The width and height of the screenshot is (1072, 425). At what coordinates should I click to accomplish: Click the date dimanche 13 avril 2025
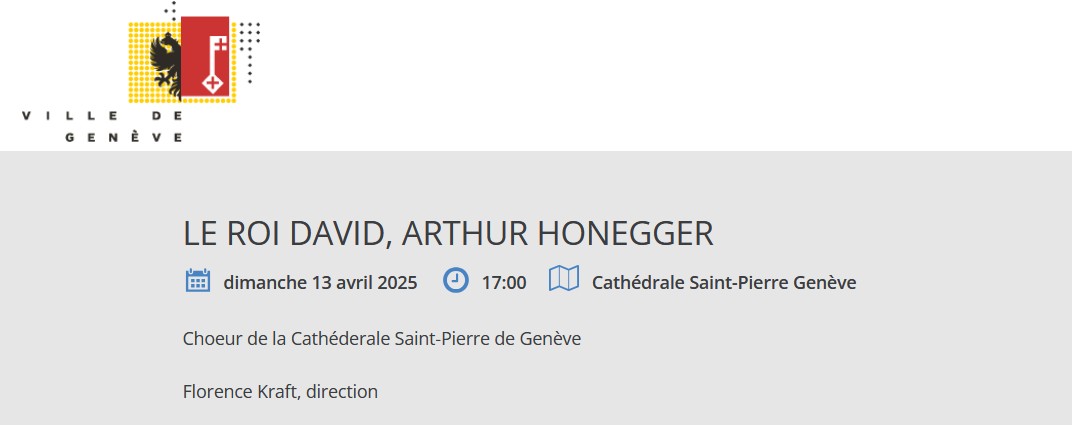point(320,282)
